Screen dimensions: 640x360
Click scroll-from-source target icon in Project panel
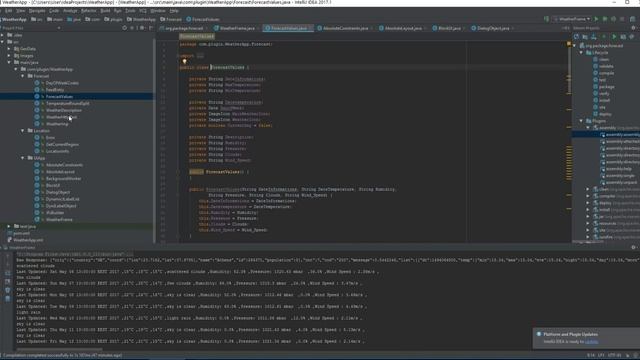[124, 28]
